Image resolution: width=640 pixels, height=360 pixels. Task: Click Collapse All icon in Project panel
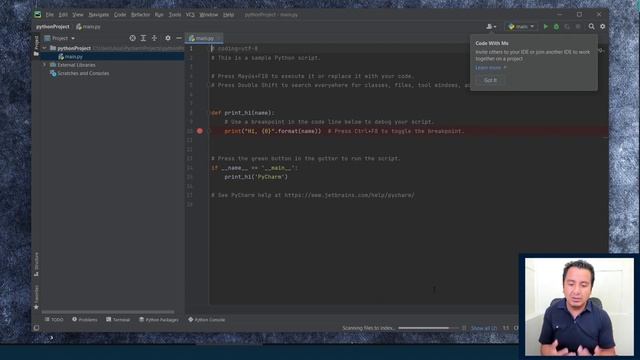(x=154, y=38)
